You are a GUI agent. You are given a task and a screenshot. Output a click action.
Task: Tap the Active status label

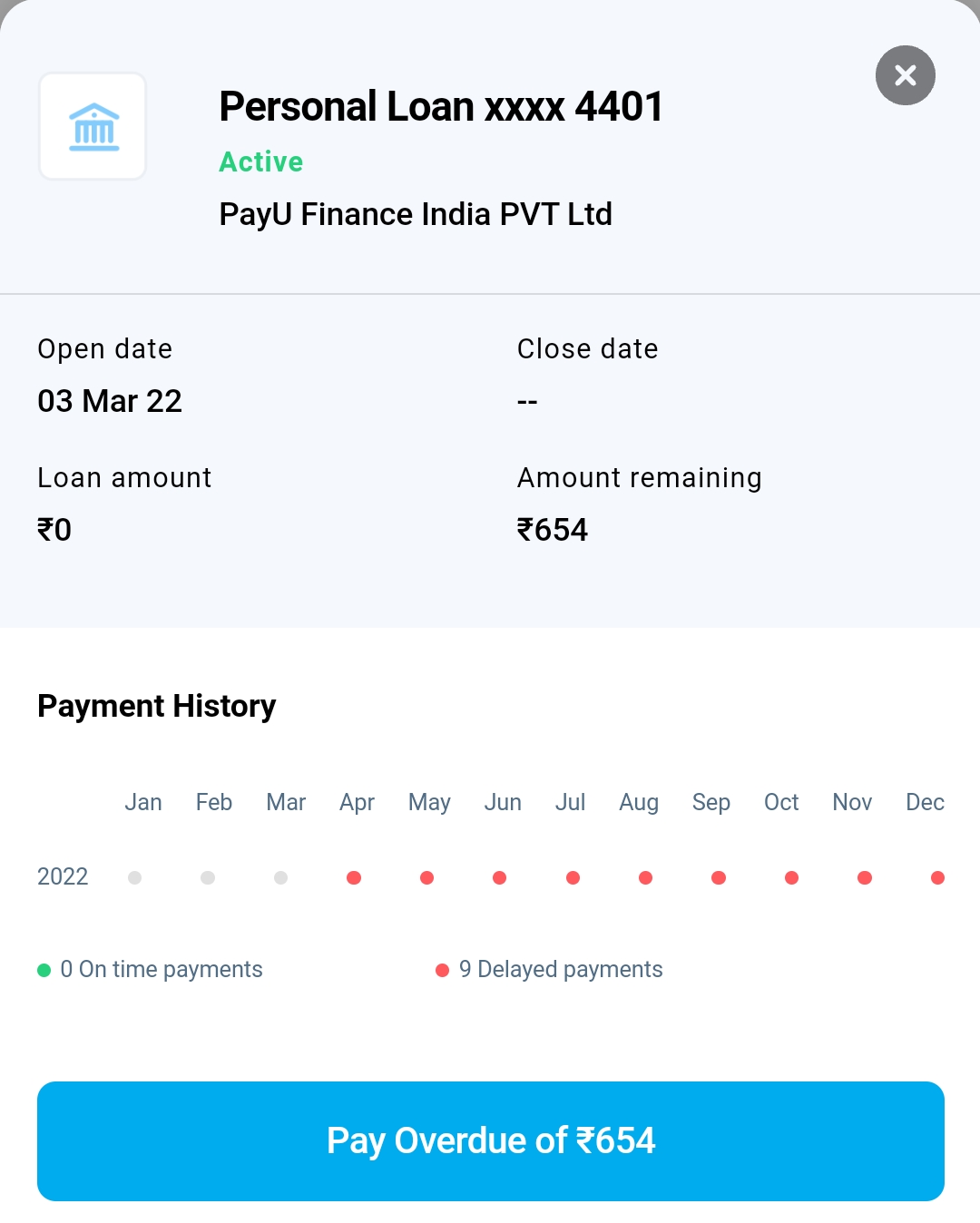[261, 161]
